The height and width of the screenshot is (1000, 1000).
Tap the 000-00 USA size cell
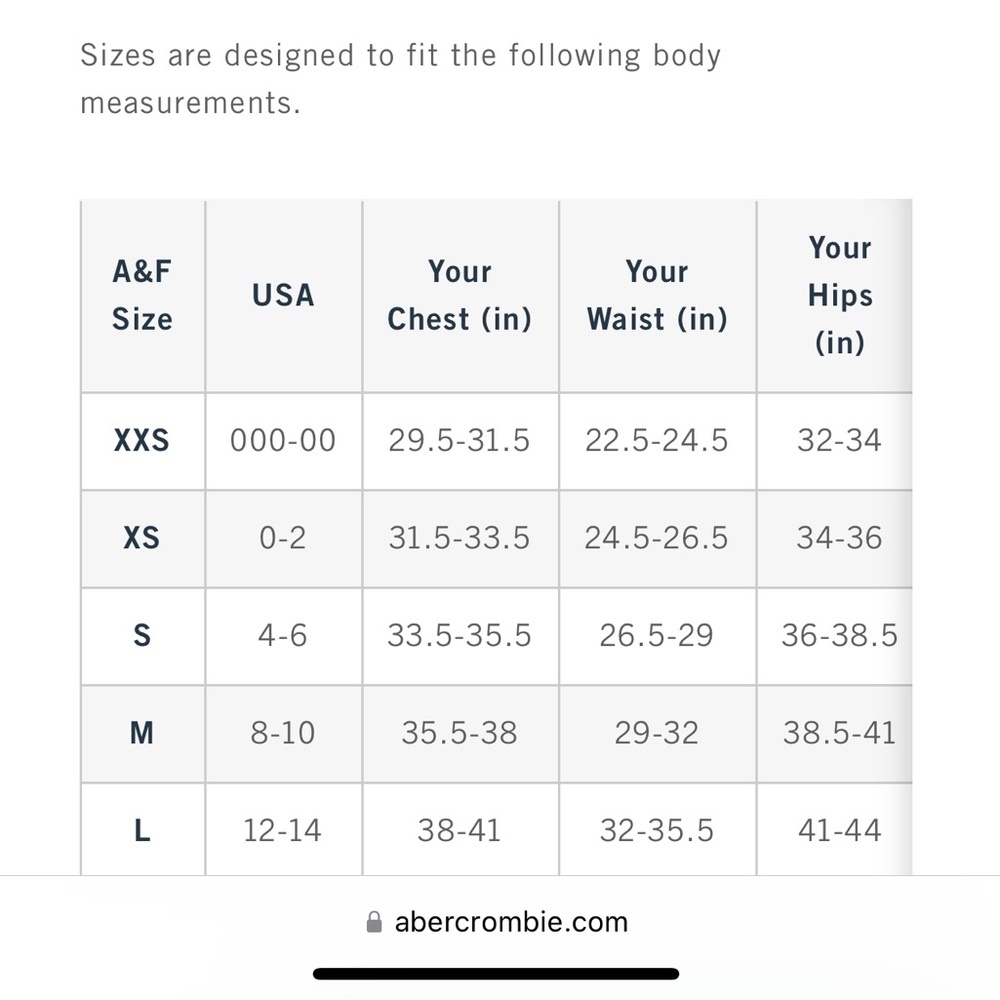click(x=283, y=440)
